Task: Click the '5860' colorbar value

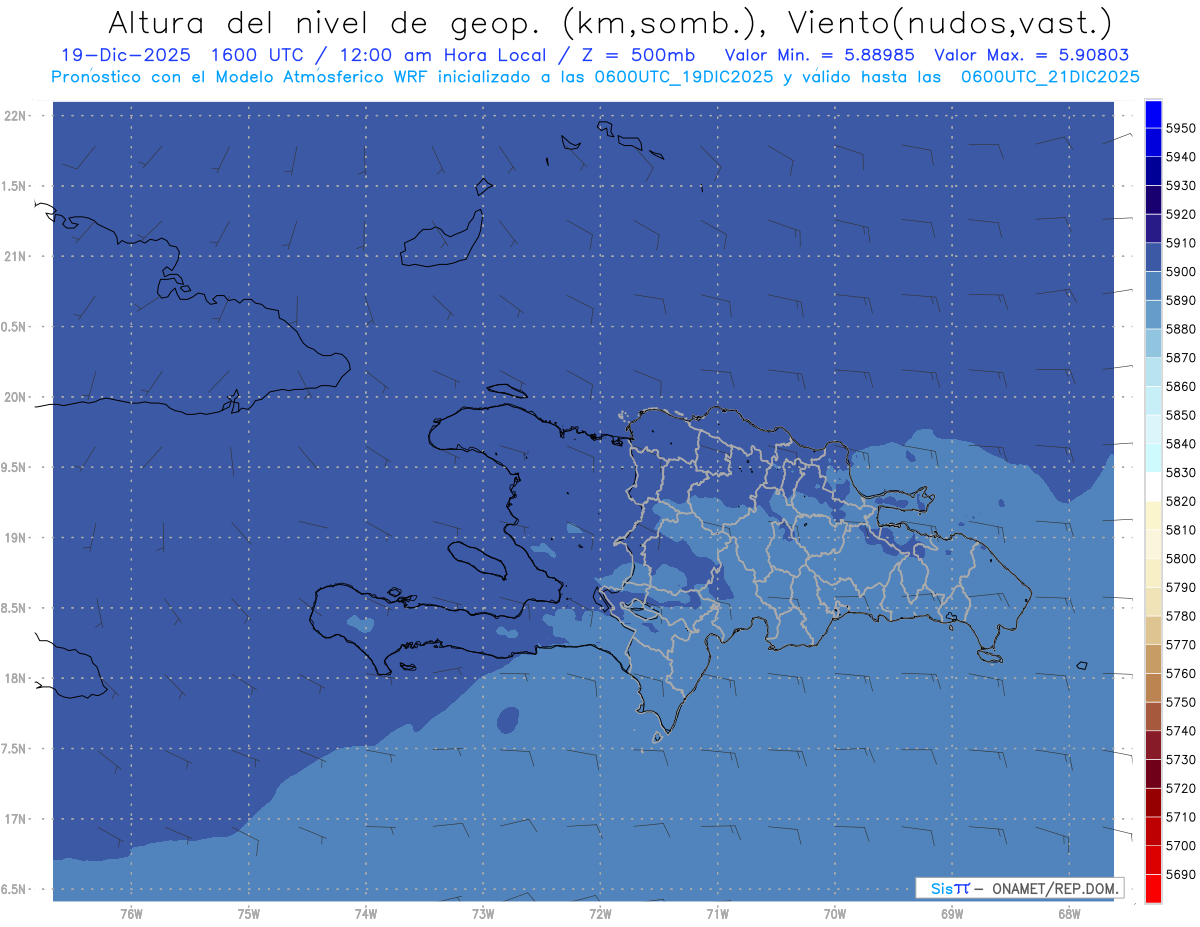Action: (x=1180, y=386)
